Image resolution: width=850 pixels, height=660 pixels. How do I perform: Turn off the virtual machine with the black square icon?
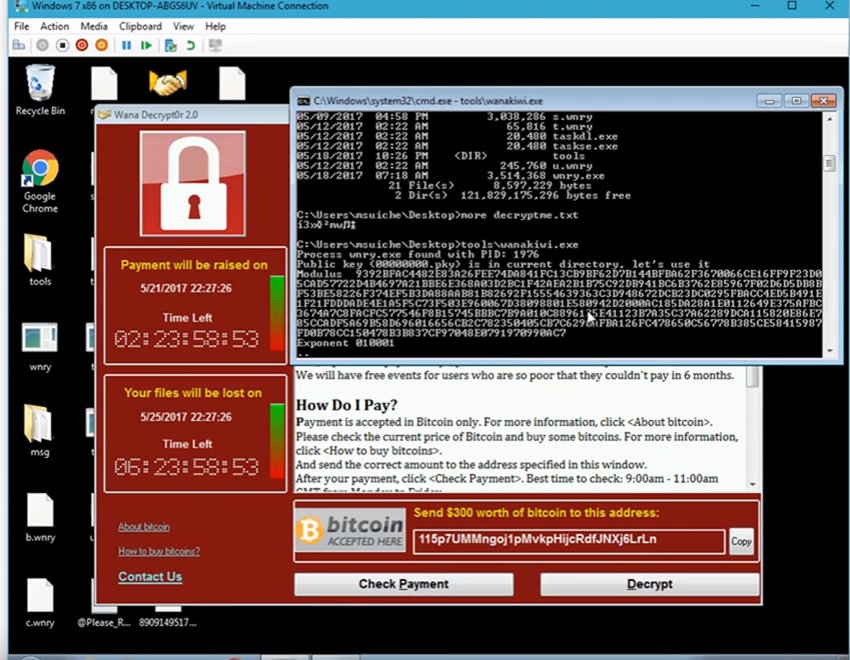[62, 45]
